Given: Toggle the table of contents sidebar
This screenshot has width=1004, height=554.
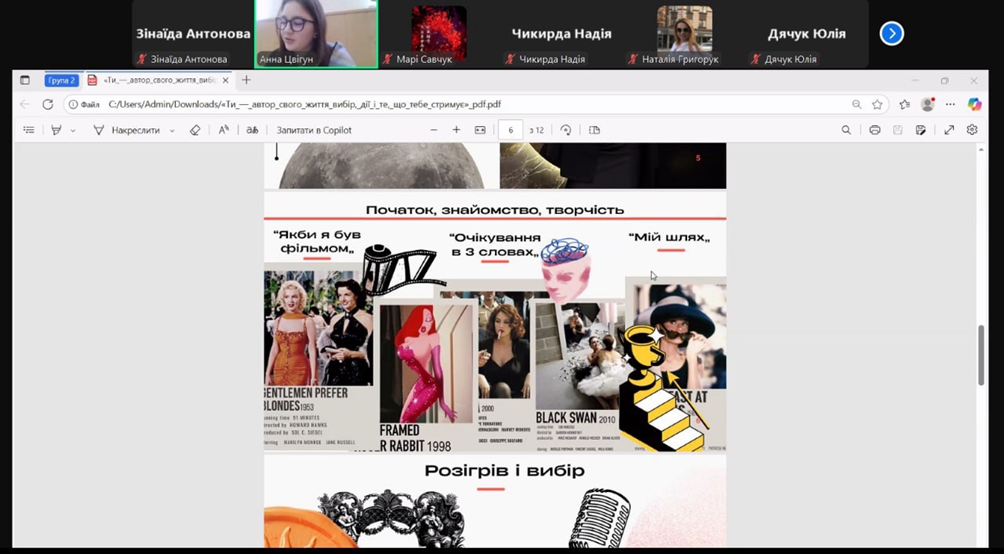Looking at the screenshot, I should 28,130.
